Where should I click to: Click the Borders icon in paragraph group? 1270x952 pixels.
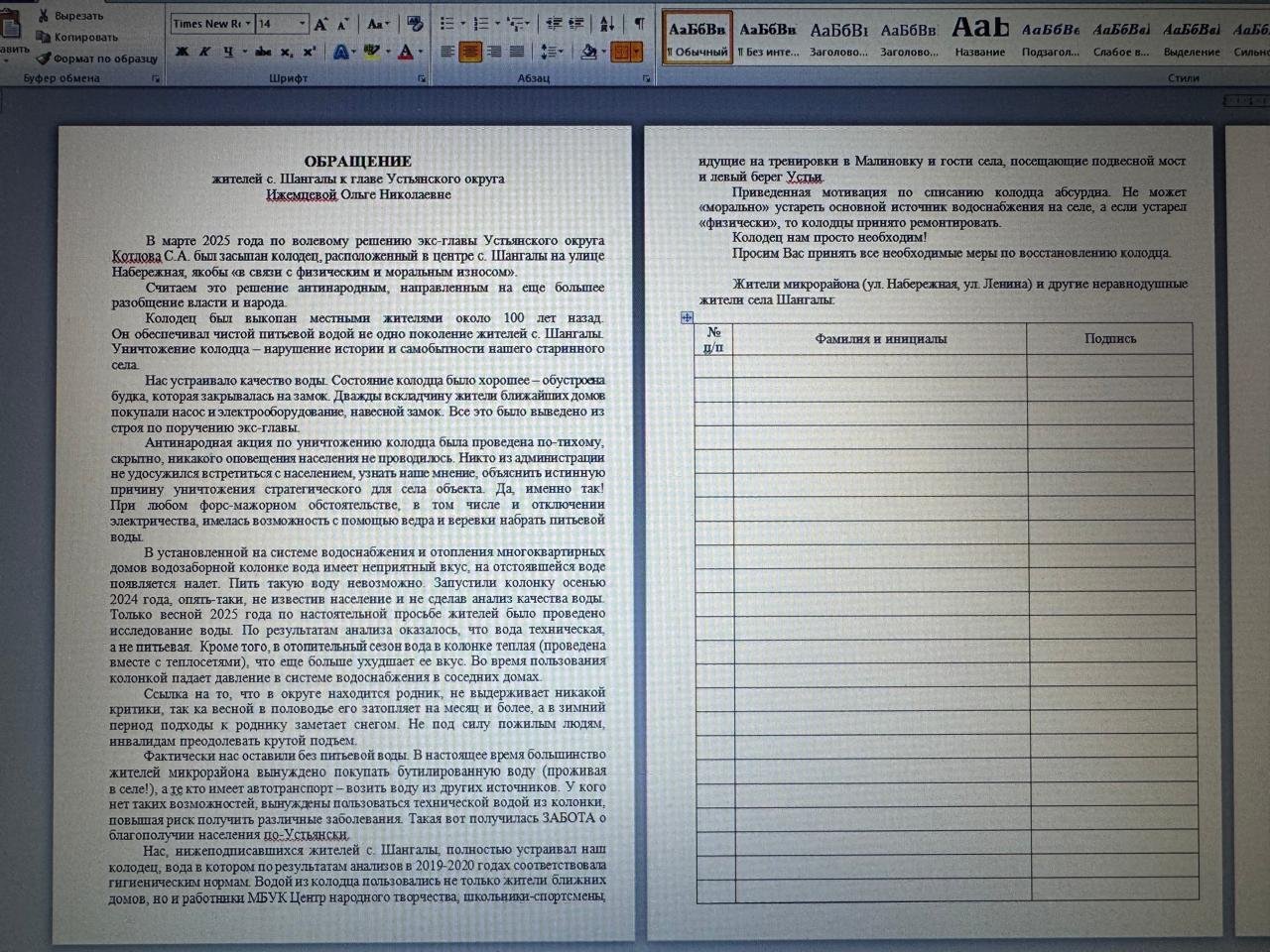[621, 52]
